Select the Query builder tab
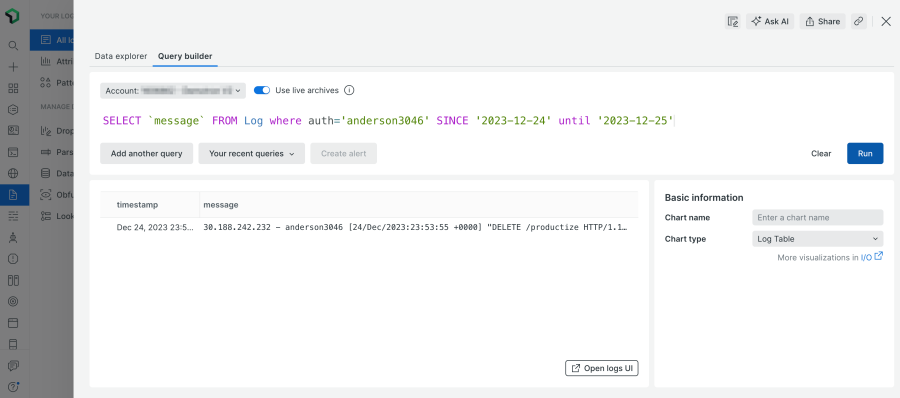Screen dimensions: 900x398 pyautogui.click(x=185, y=56)
